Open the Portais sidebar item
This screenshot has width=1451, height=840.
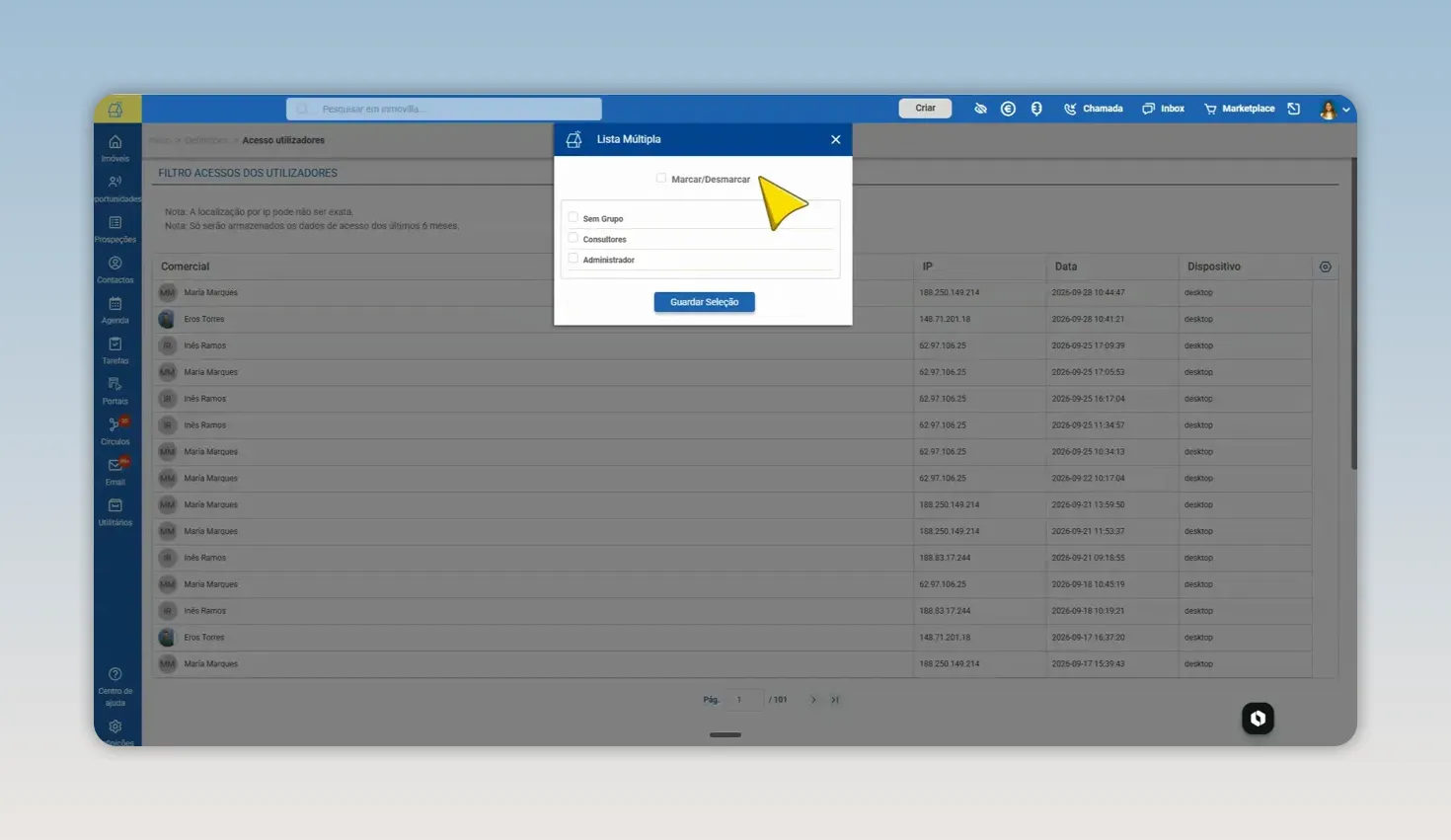(x=115, y=390)
